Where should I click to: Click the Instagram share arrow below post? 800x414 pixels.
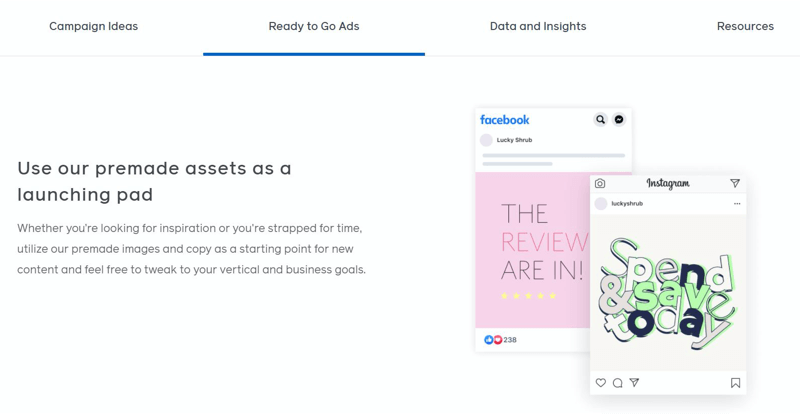click(x=634, y=382)
